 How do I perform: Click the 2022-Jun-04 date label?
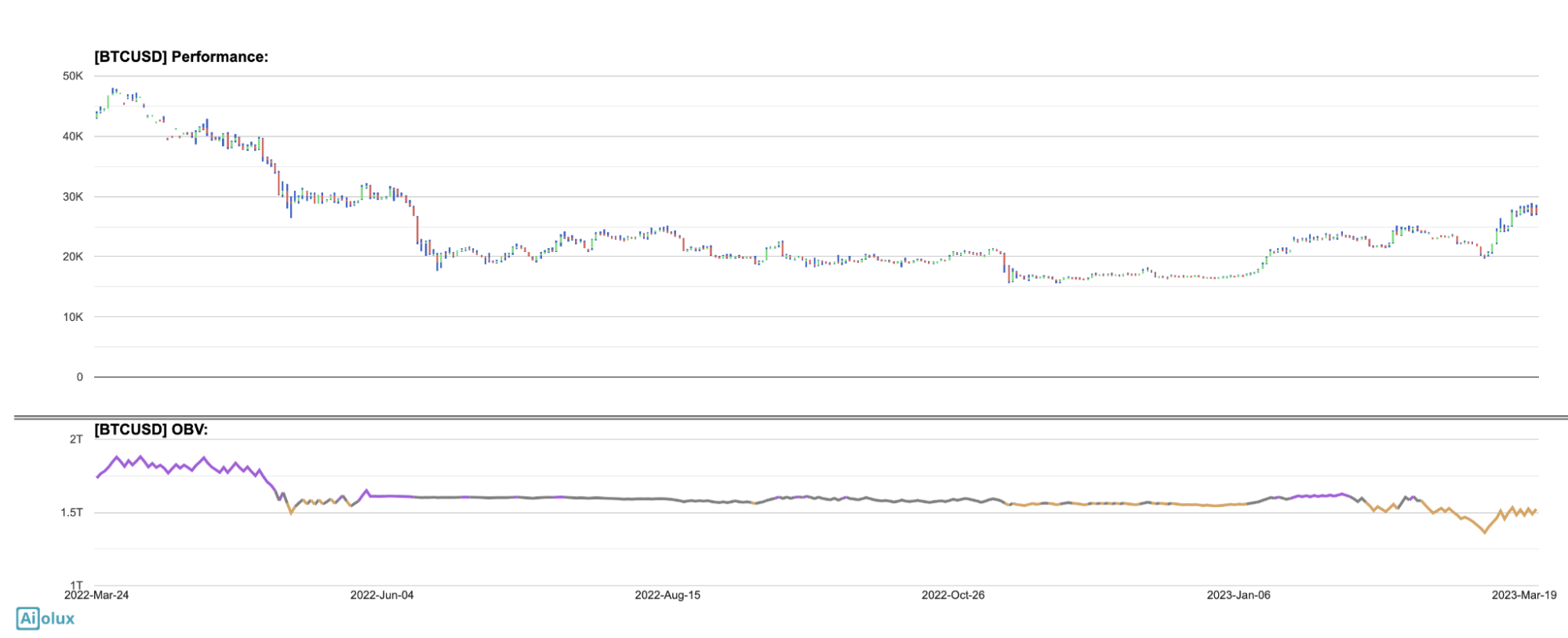click(x=382, y=595)
